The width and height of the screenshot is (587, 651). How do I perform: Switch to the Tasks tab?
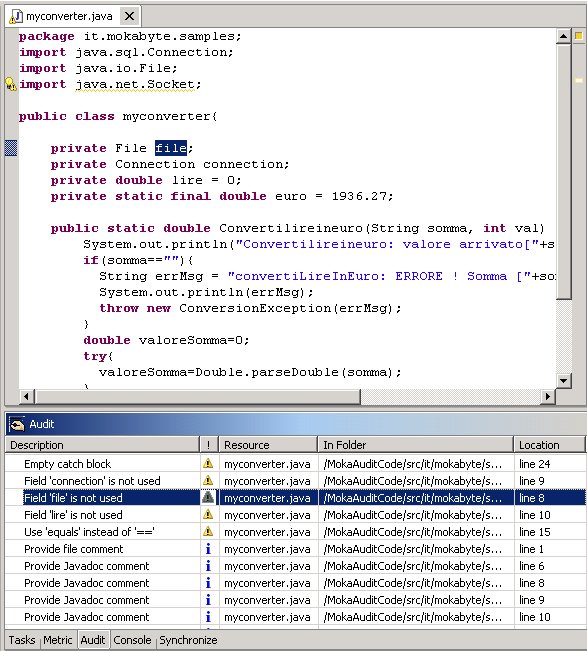[22, 640]
